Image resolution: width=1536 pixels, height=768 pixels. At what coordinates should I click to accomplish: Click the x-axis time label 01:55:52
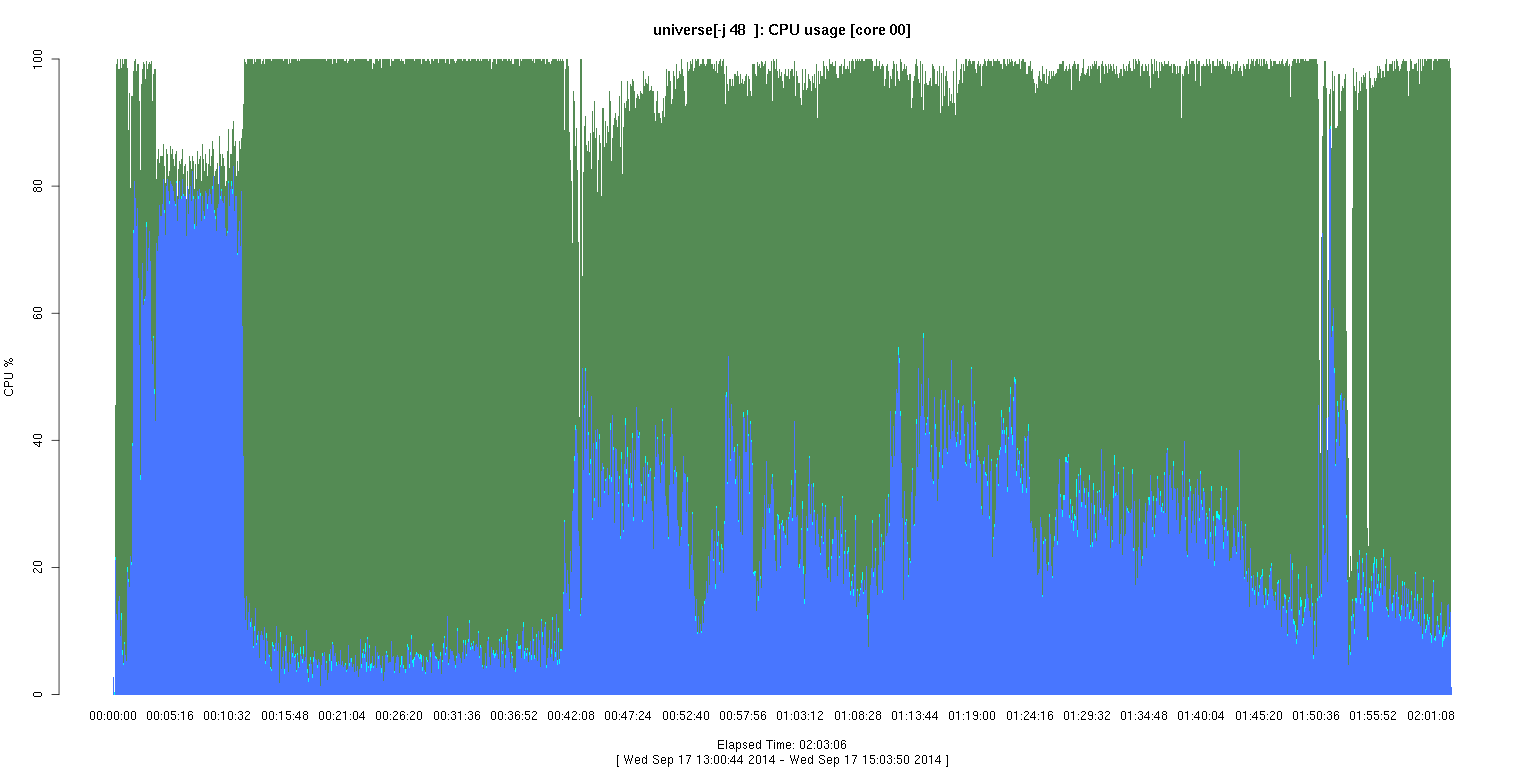1374,716
